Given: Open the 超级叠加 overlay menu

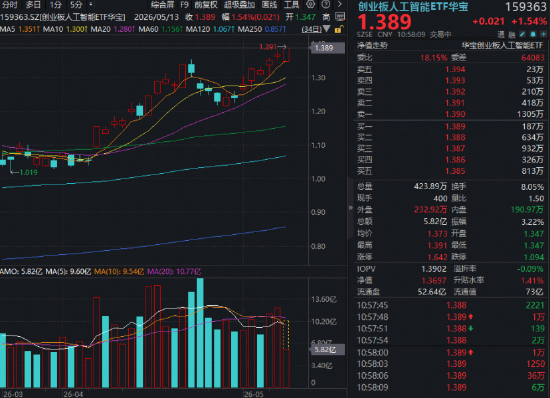Looking at the screenshot, I should (239, 5).
